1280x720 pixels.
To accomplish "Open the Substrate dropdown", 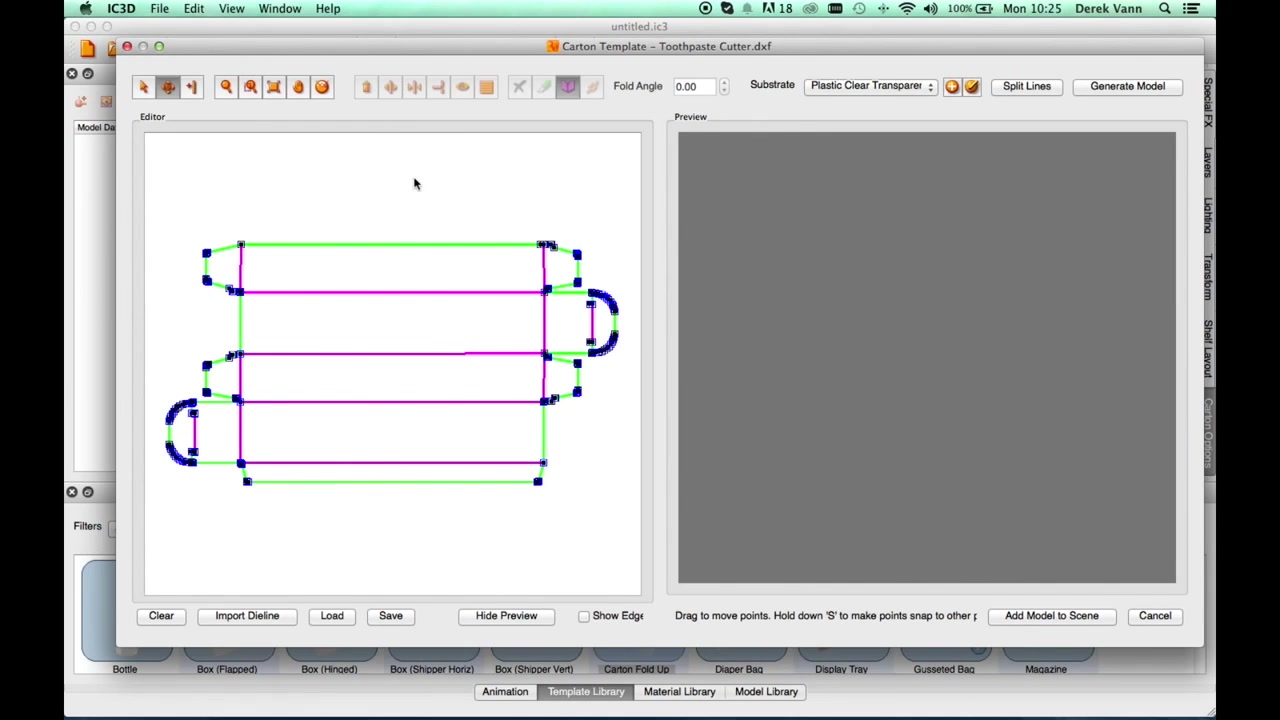I will coord(871,86).
